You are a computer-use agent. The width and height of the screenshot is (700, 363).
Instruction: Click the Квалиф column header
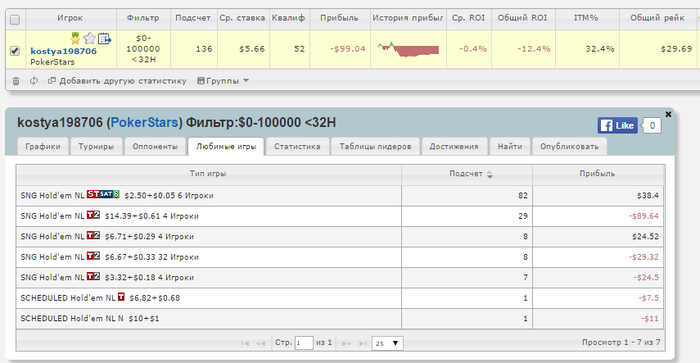click(x=288, y=18)
